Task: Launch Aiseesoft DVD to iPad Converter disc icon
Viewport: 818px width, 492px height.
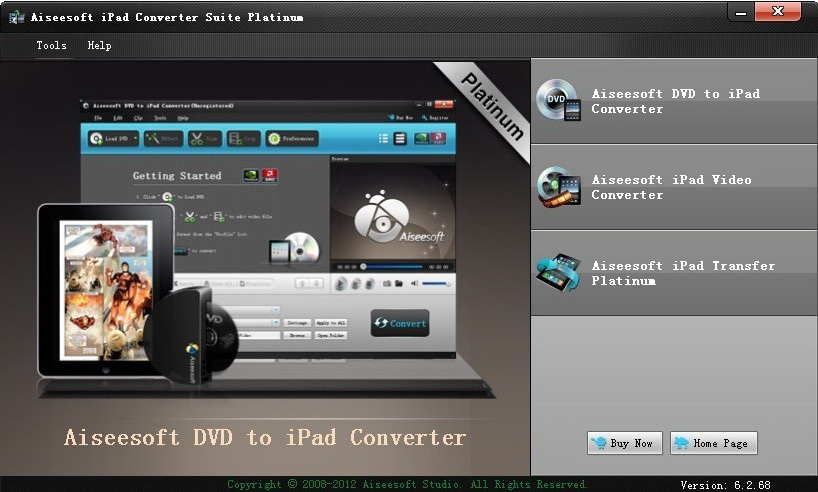Action: pos(559,100)
